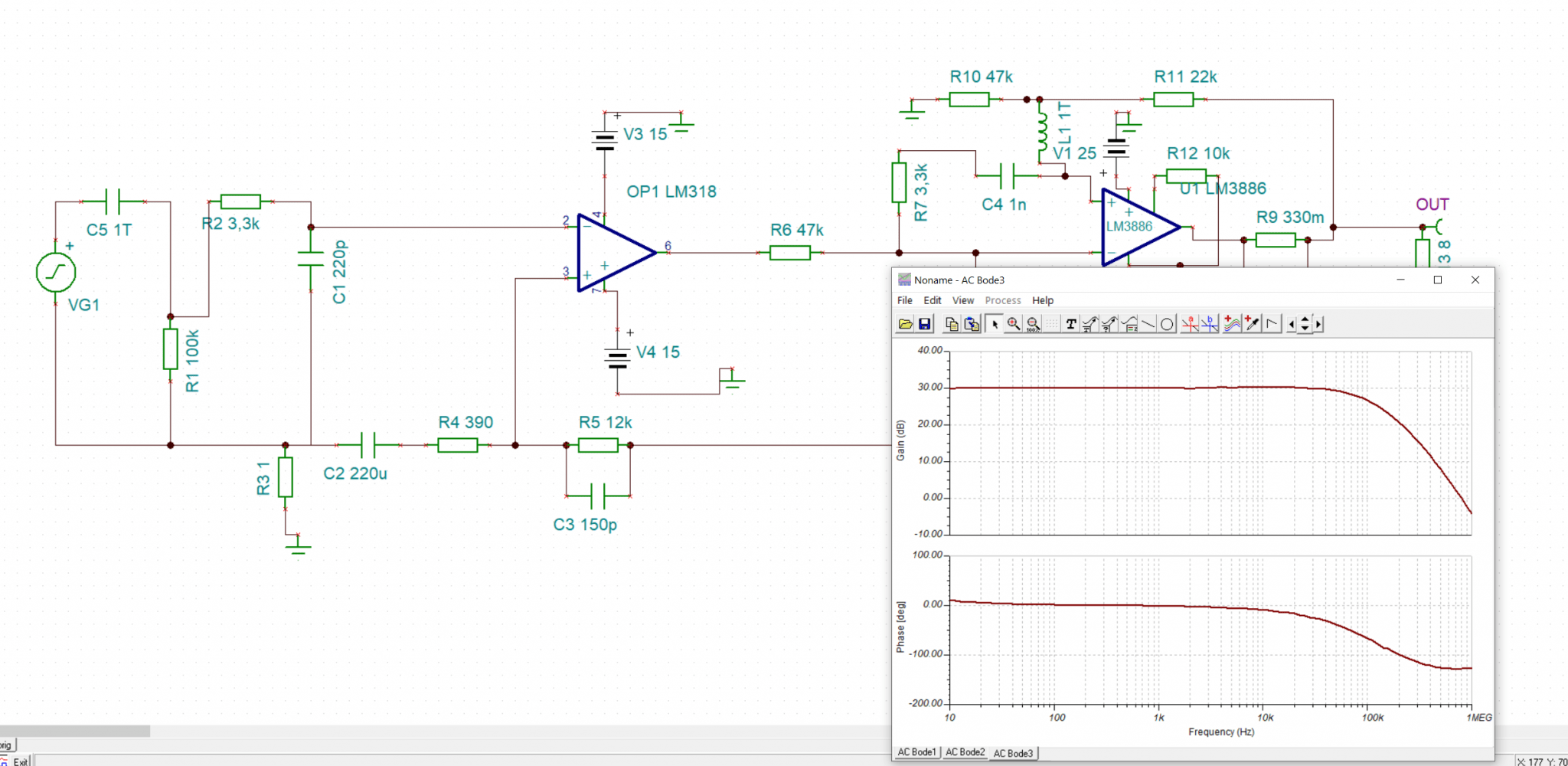Open the File menu
This screenshot has height=766, width=1568.
905,300
